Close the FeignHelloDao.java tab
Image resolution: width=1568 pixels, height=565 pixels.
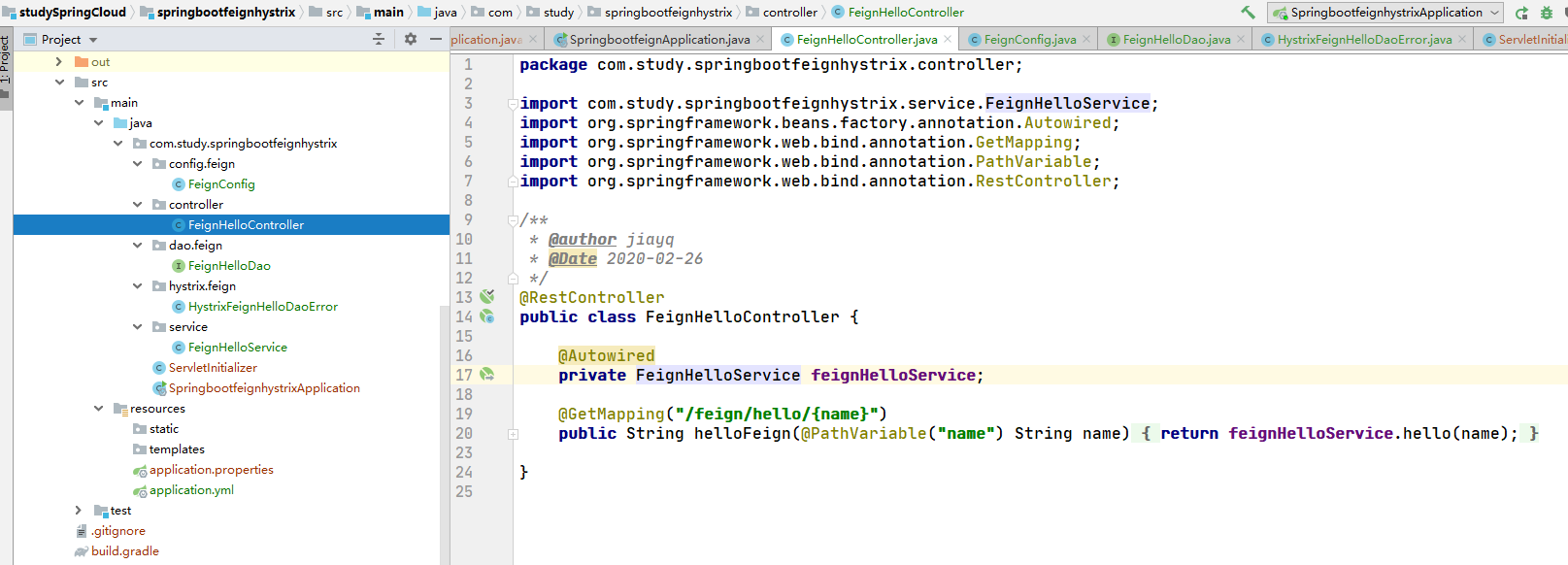pos(1241,39)
